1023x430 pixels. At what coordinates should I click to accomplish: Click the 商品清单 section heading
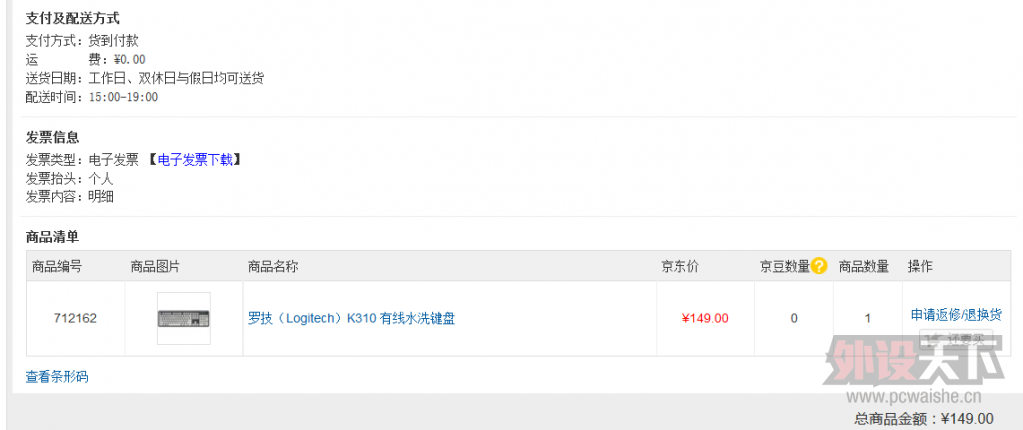52,237
